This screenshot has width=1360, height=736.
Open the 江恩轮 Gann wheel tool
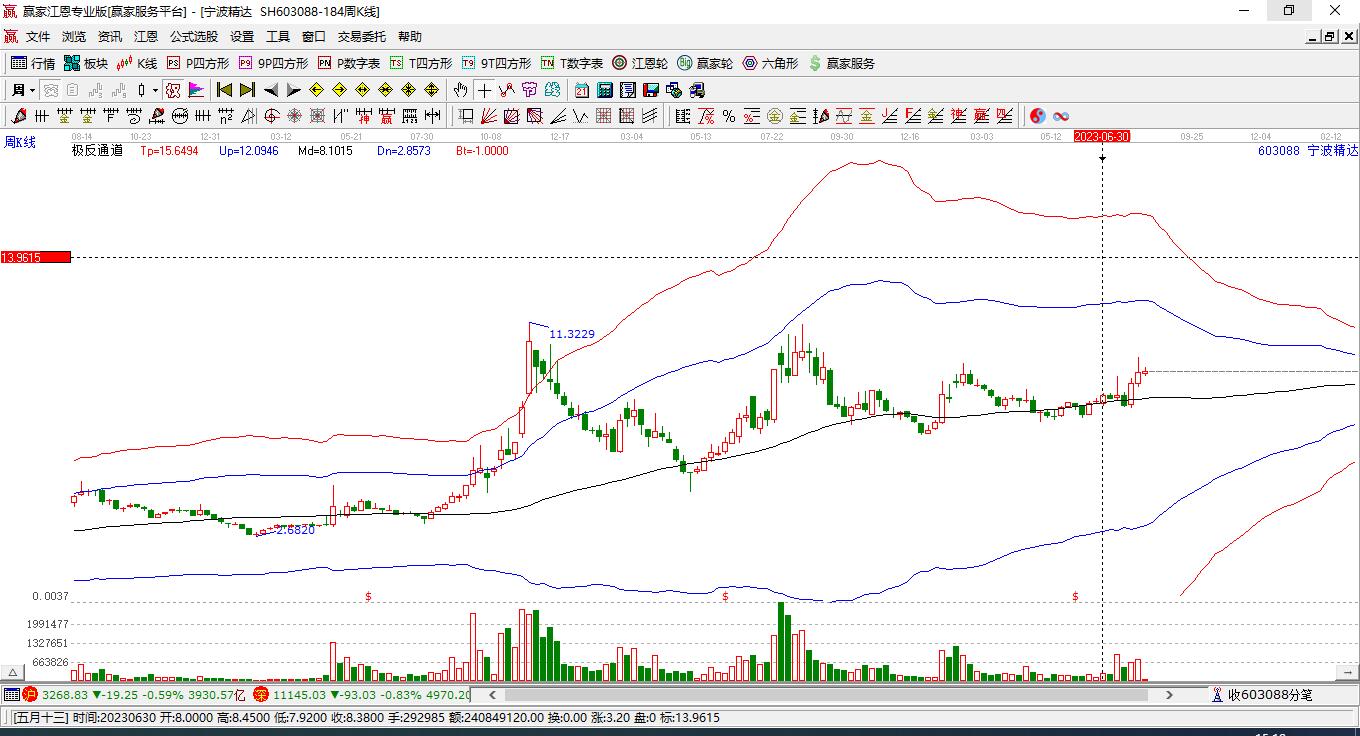point(640,63)
